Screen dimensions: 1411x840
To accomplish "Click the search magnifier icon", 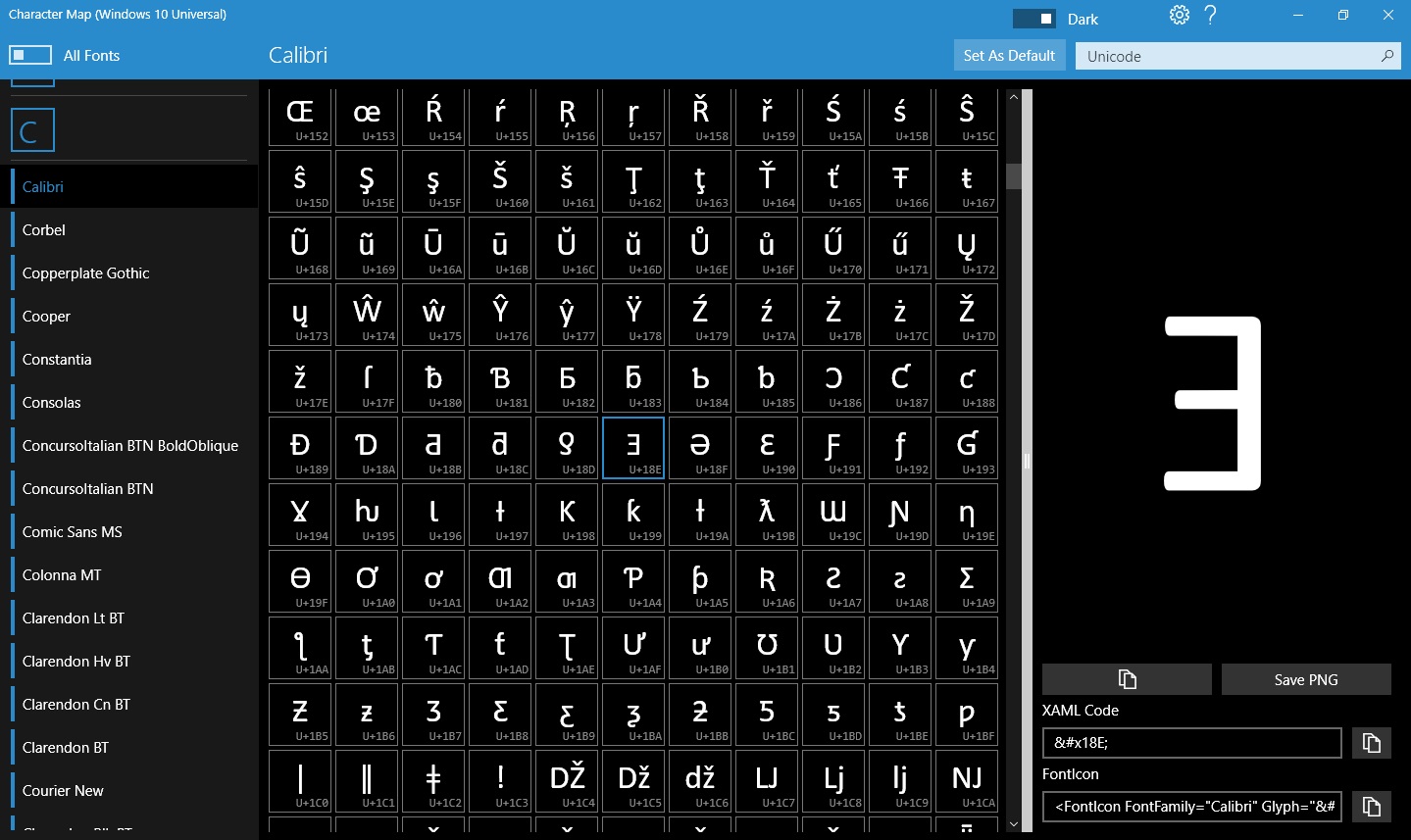I will click(x=1386, y=56).
